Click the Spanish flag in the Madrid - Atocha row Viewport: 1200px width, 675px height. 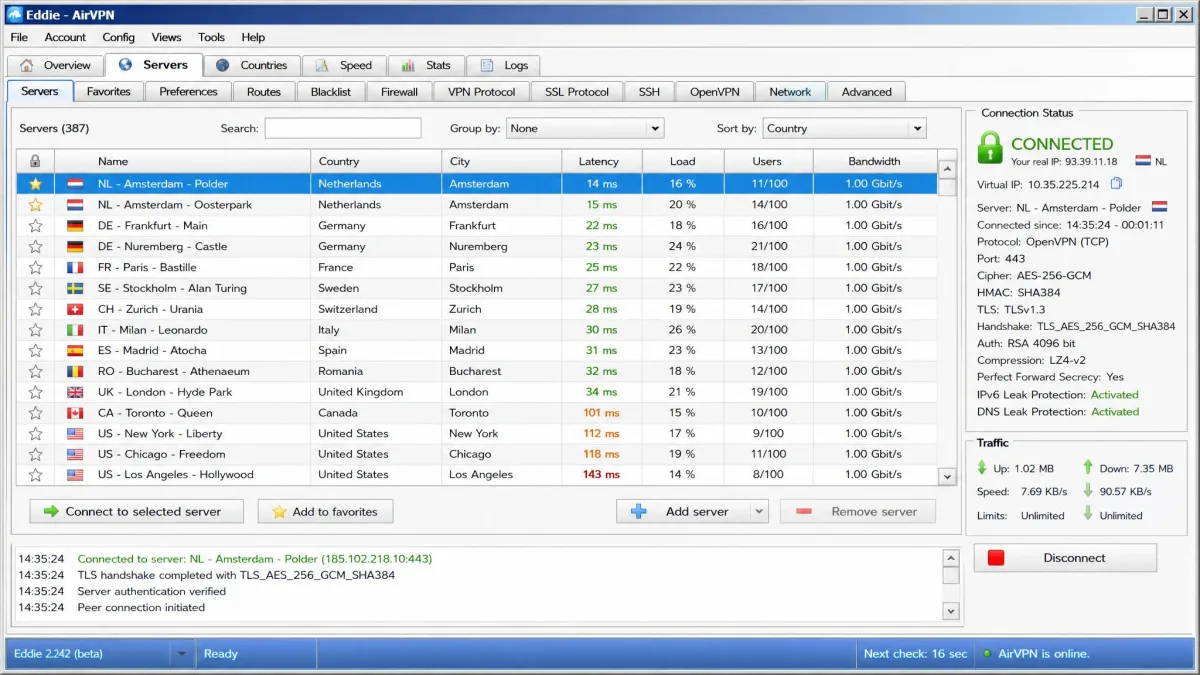tap(75, 351)
